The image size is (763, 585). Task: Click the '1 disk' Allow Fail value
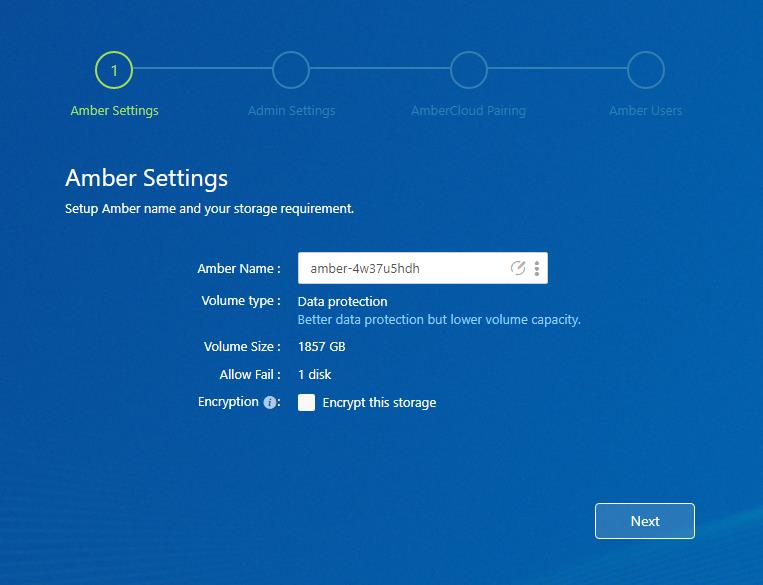[314, 375]
